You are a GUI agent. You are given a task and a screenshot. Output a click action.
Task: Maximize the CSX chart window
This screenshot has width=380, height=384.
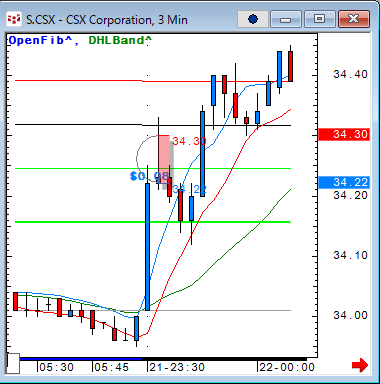tap(319, 19)
